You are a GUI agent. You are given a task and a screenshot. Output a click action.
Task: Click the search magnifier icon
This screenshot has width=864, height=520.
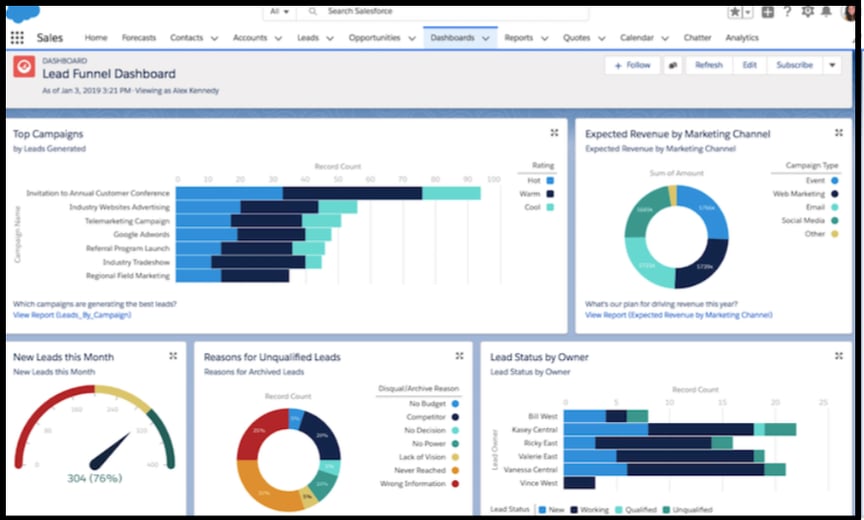tap(312, 11)
